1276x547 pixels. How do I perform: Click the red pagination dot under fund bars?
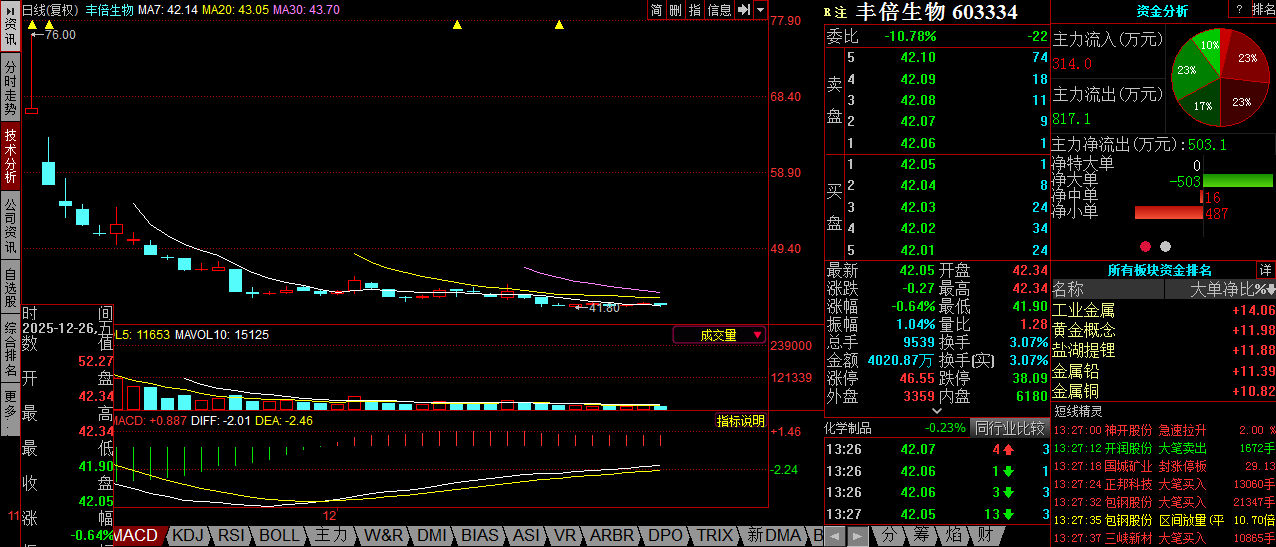pyautogui.click(x=1146, y=246)
